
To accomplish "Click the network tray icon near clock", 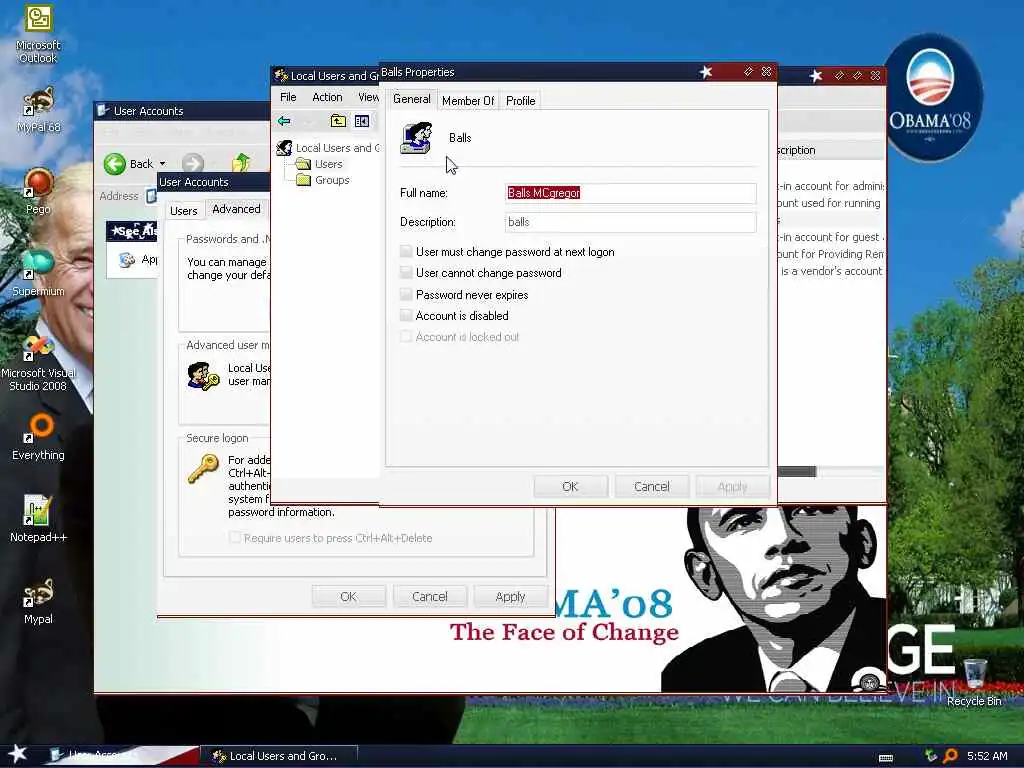I will pyautogui.click(x=931, y=756).
